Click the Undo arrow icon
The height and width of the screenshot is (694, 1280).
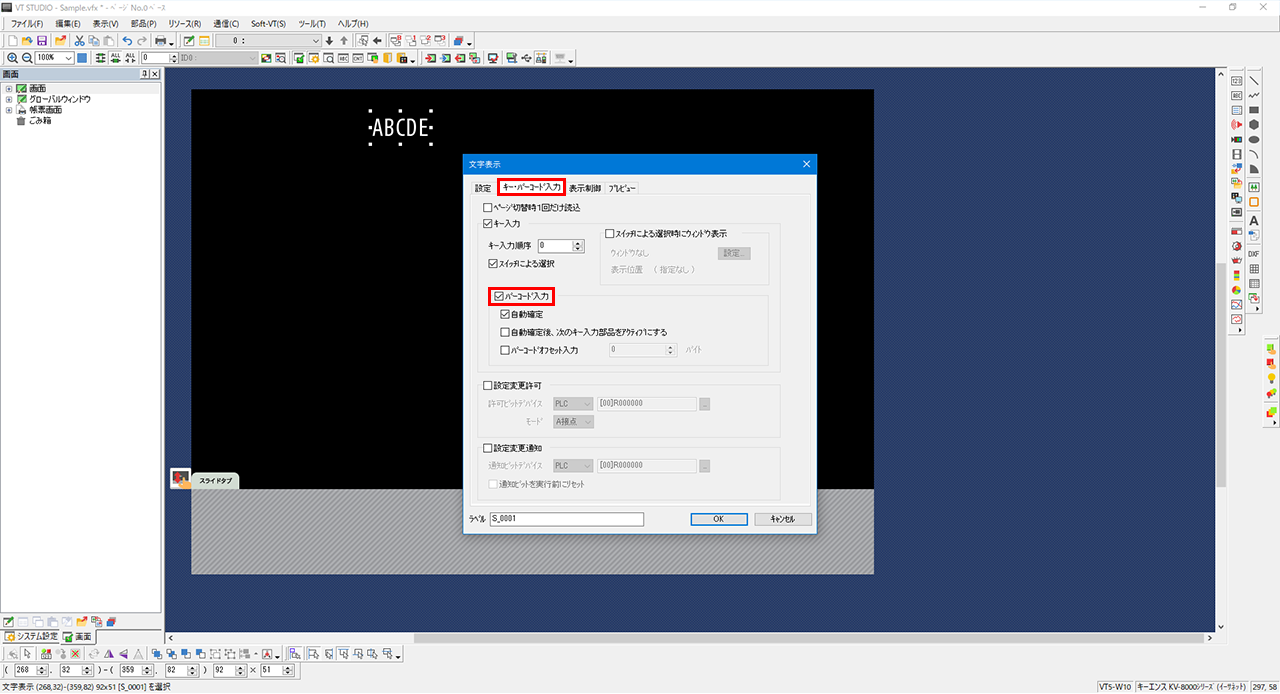click(127, 41)
